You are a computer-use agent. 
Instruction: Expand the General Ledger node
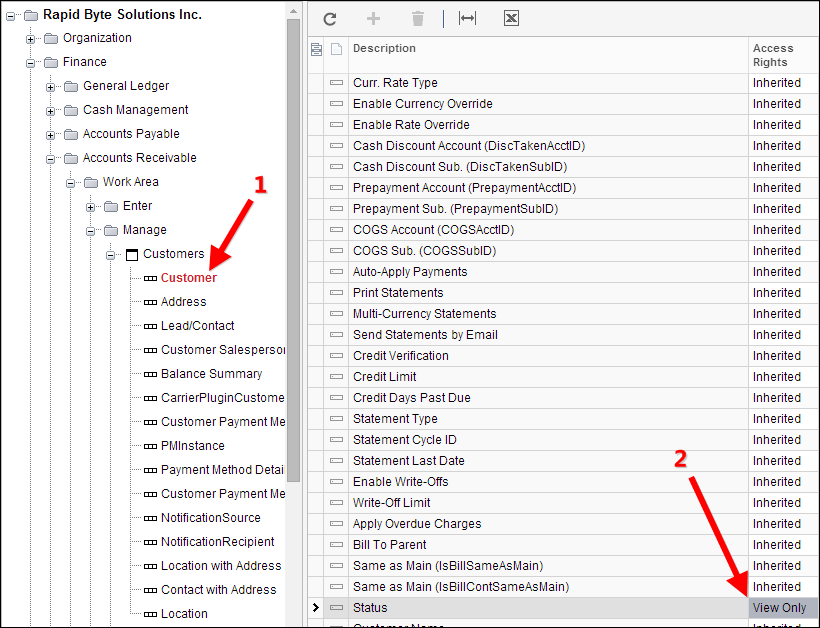point(48,85)
